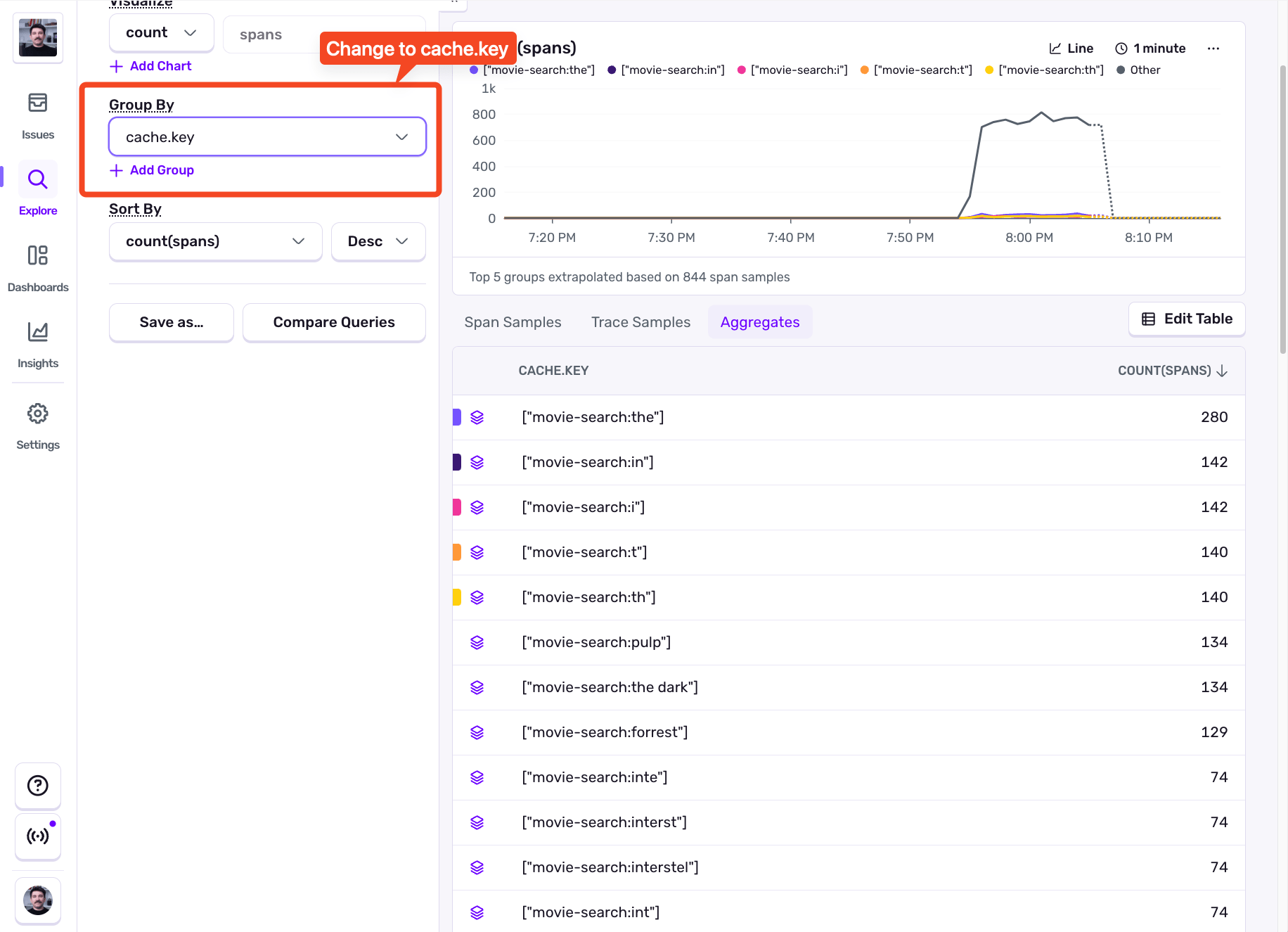
Task: Click stack icon beside movie-search:pulp row
Action: coord(477,642)
